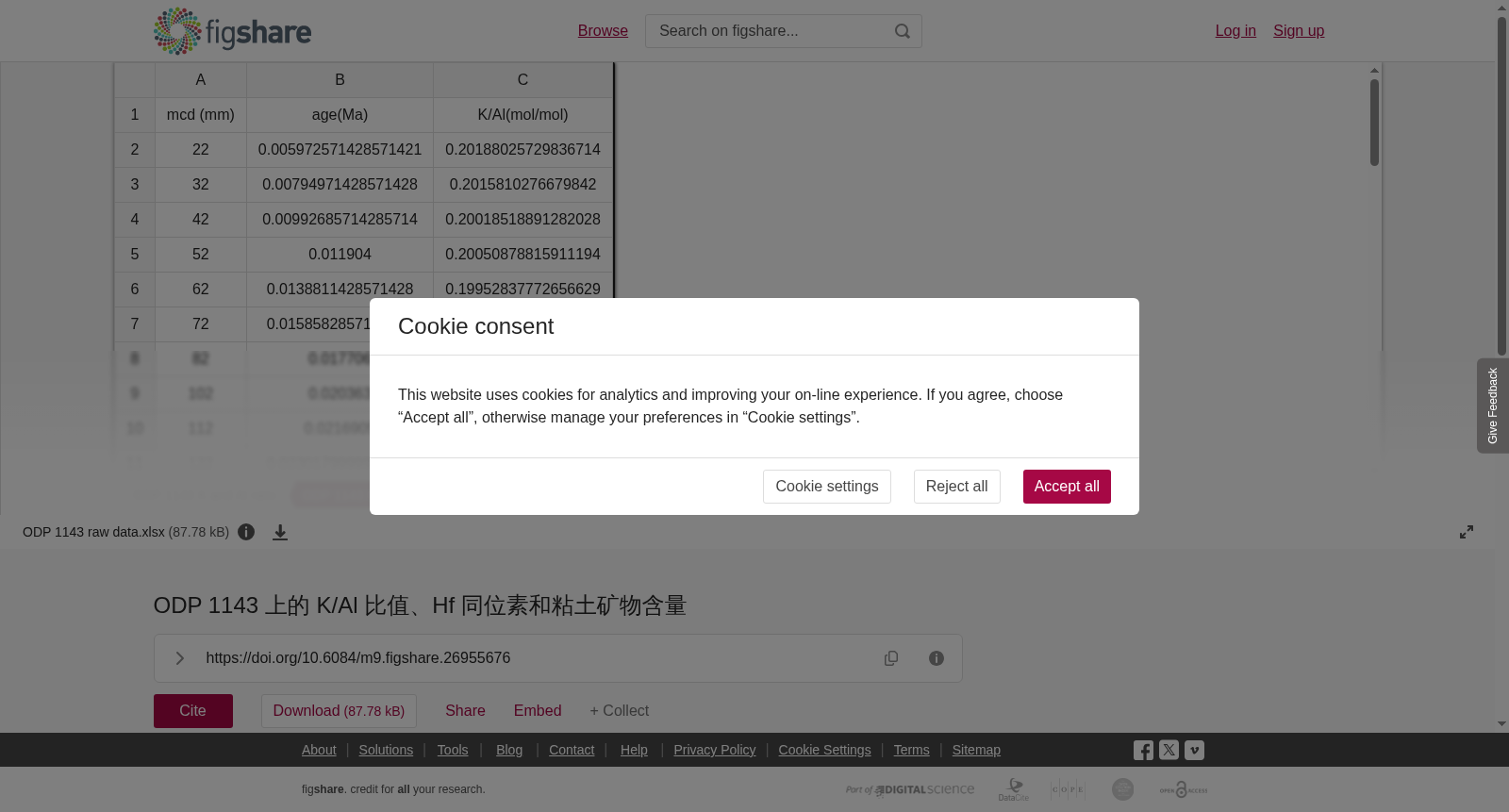Click the Cite button
Viewport: 1509px width, 812px height.
pyautogui.click(x=193, y=711)
